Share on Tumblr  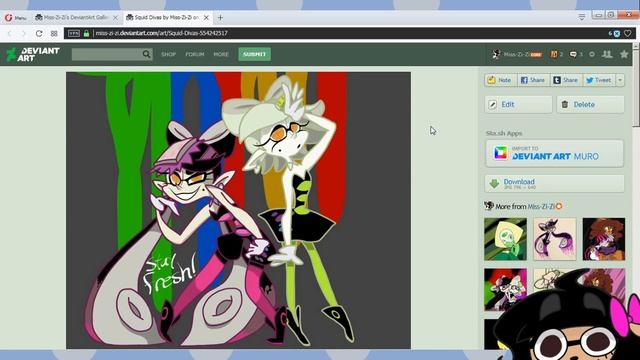point(566,80)
